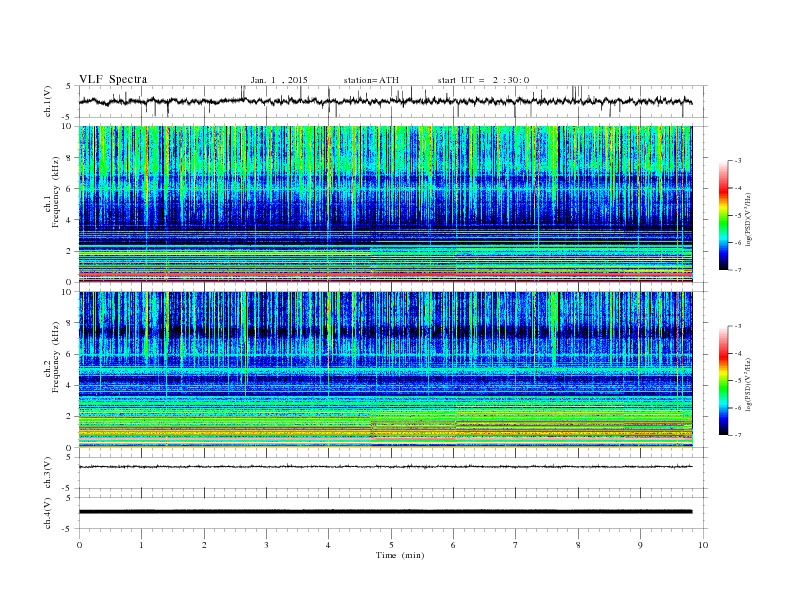Screen dimensions: 792x612
Task: Click the 9 minute tick label
Action: coord(640,545)
